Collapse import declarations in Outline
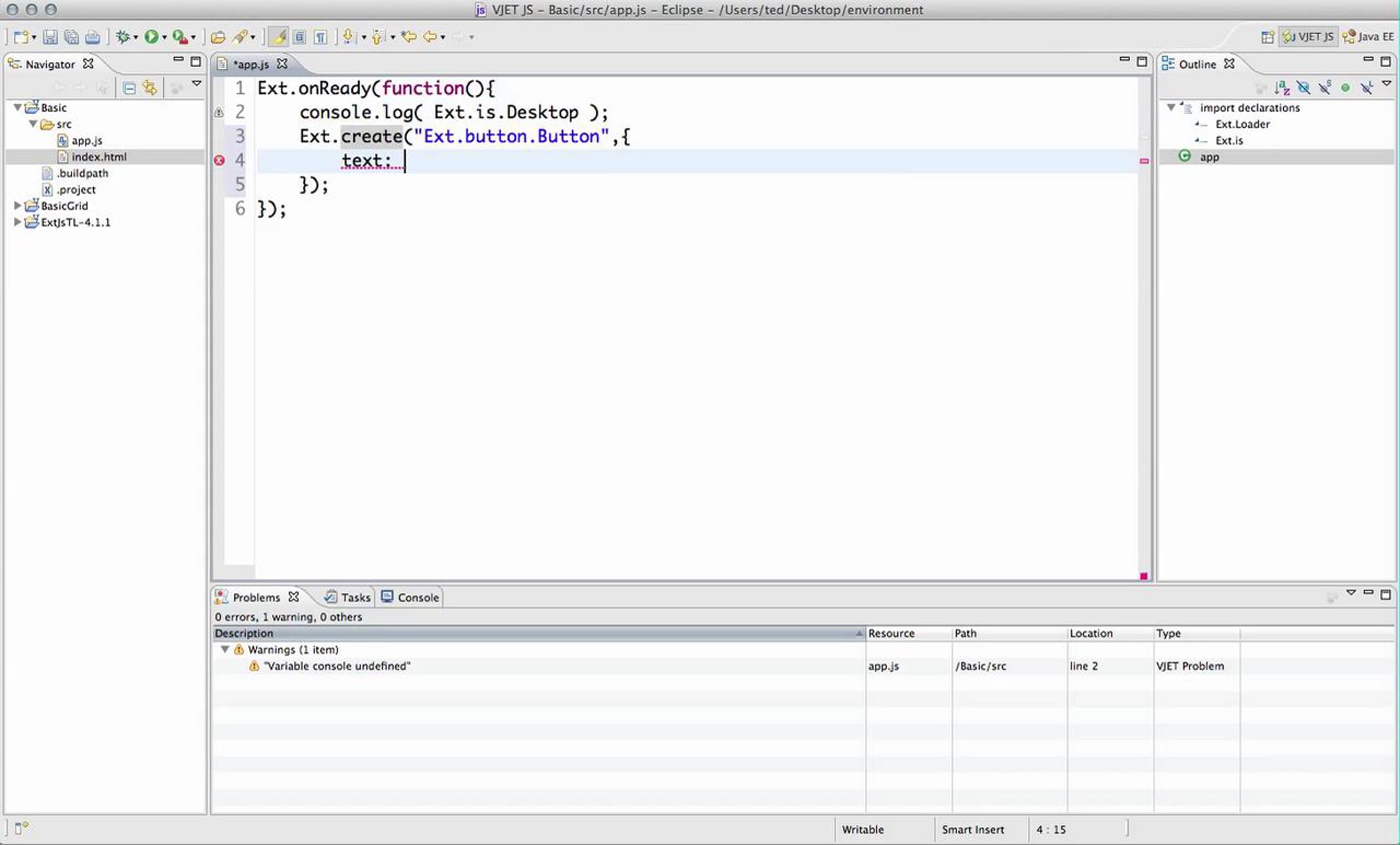Image resolution: width=1400 pixels, height=845 pixels. click(1171, 107)
